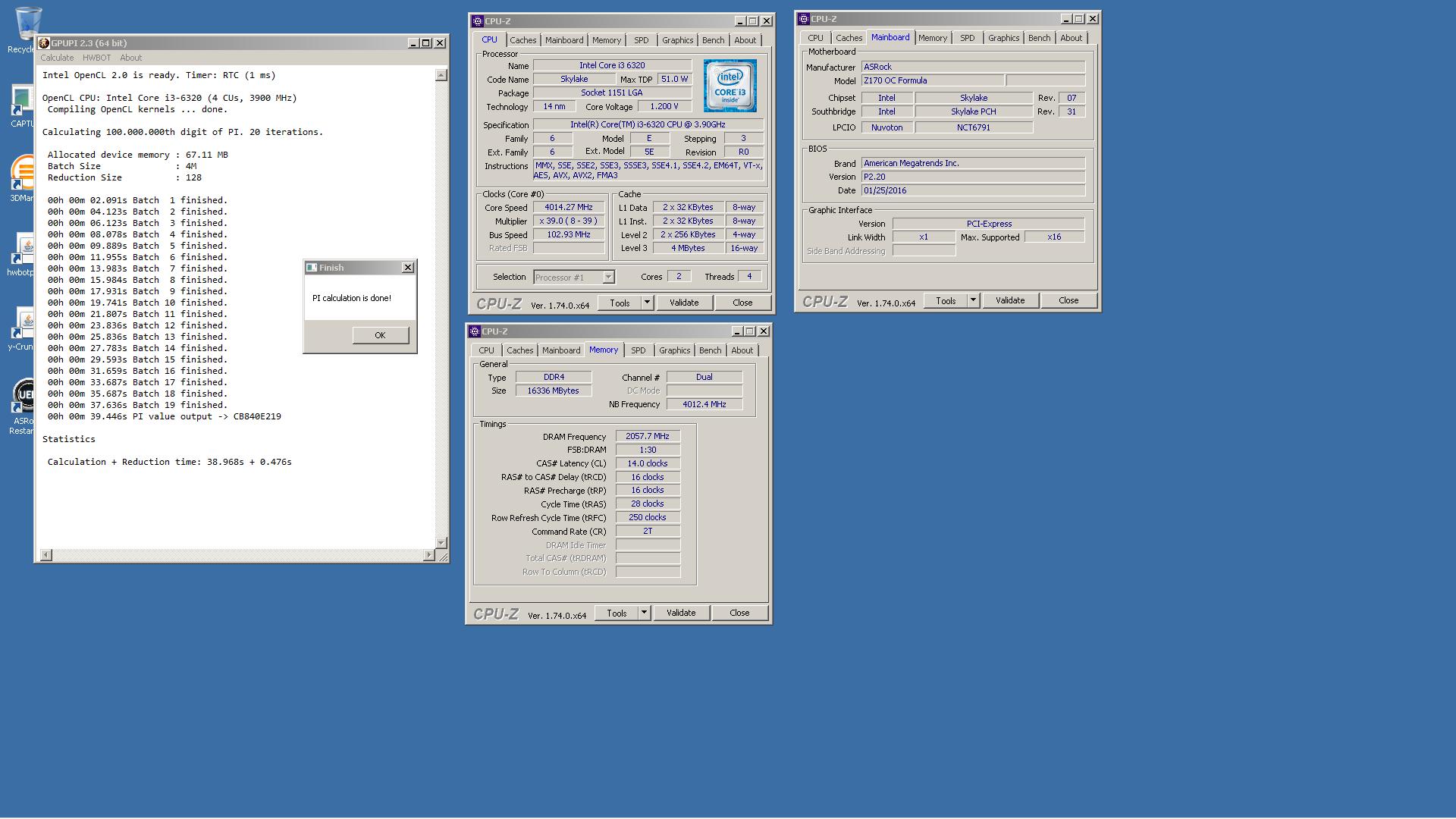Click the BIOS Version value P2.20
1456x819 pixels.
point(973,177)
